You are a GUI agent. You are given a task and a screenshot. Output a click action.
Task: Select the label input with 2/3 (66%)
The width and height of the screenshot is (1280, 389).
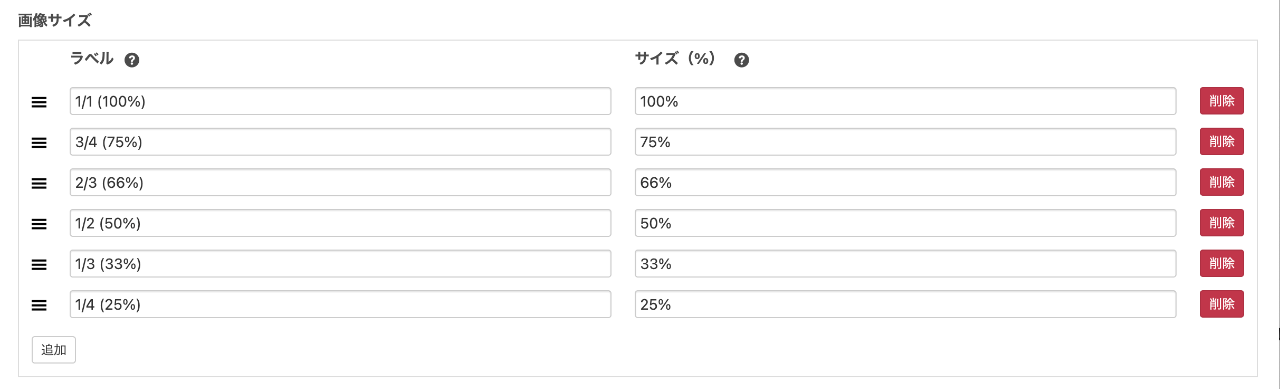341,182
